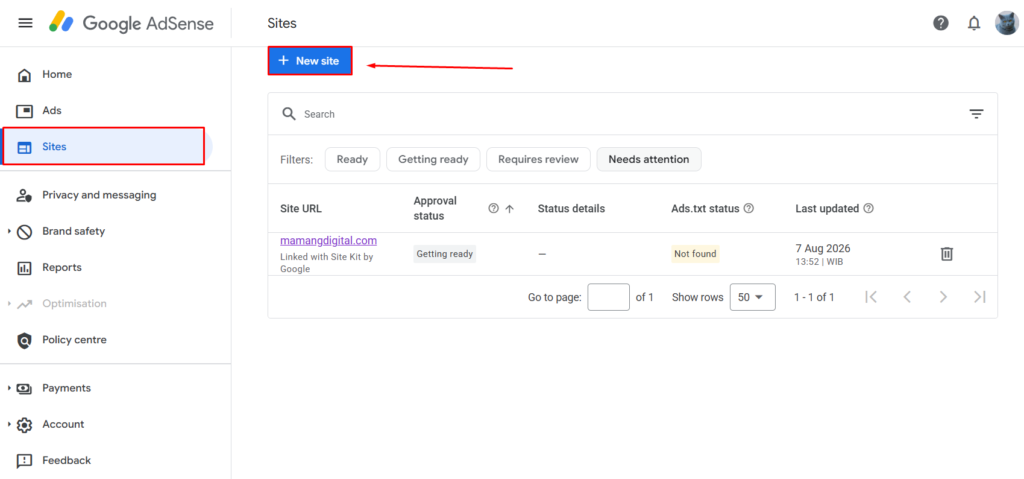Click the Feedback speech bubble icon
Viewport: 1024px width, 479px height.
coord(24,461)
